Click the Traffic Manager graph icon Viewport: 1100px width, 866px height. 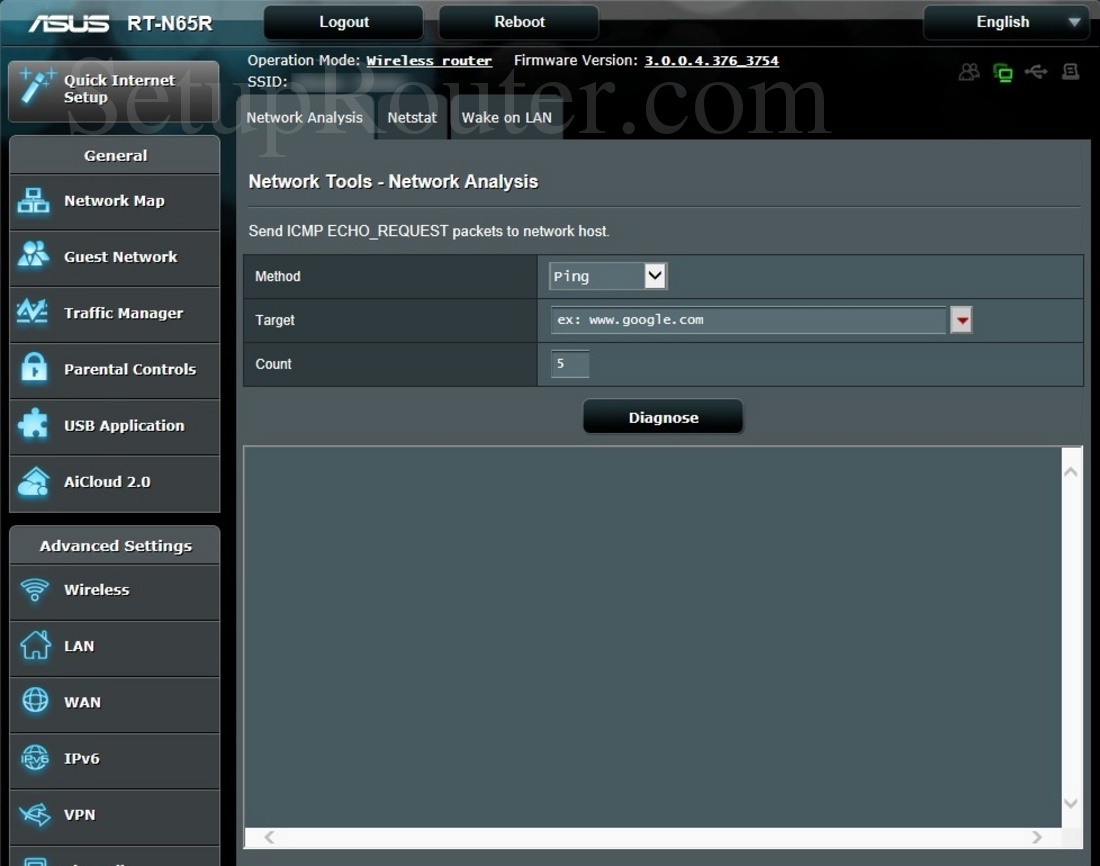(x=34, y=313)
